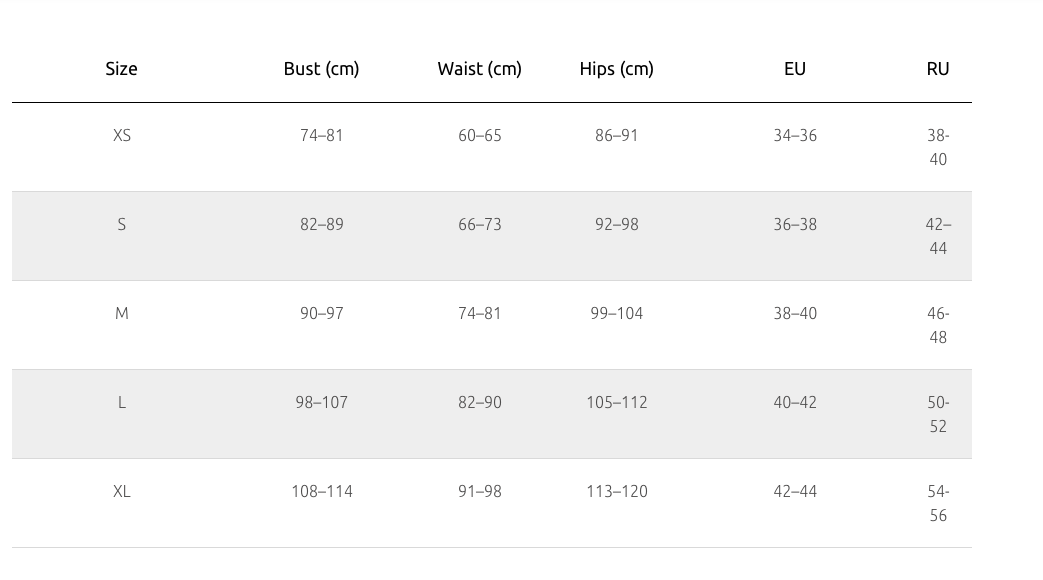1043x580 pixels.
Task: Select the XS size cell
Action: (x=122, y=136)
